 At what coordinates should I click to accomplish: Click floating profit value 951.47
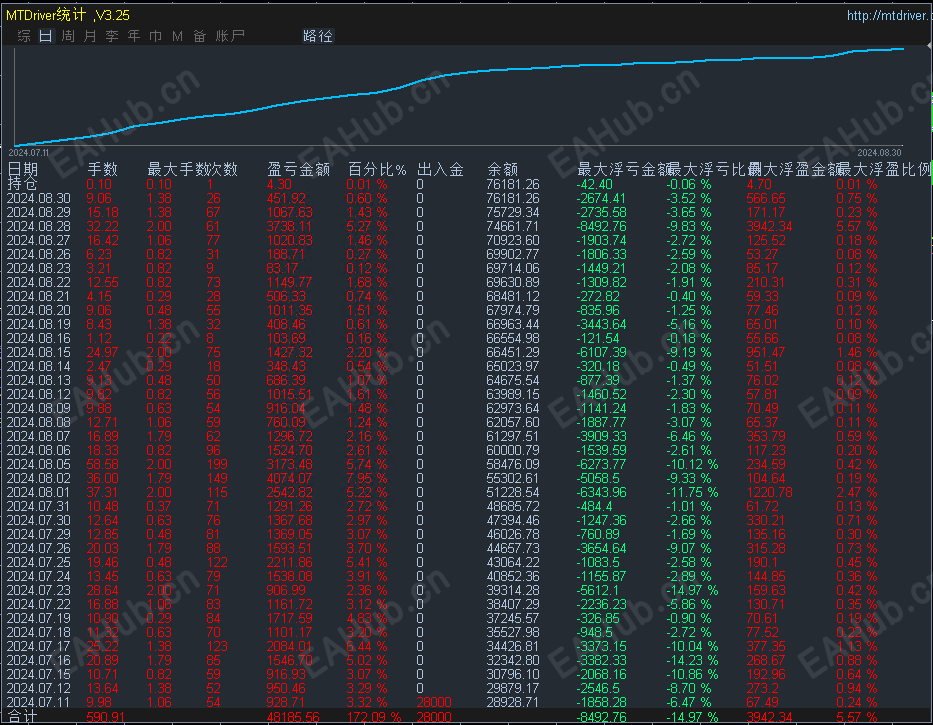[x=766, y=352]
